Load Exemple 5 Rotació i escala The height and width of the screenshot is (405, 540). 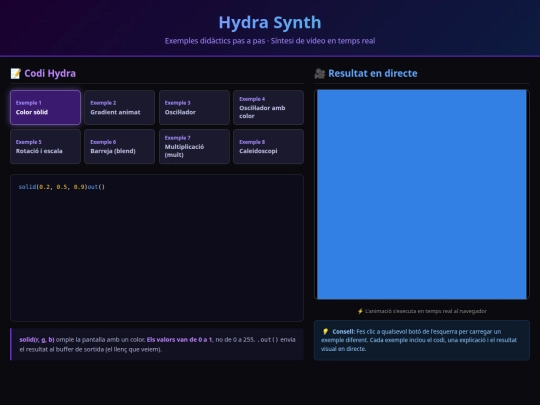click(x=45, y=146)
